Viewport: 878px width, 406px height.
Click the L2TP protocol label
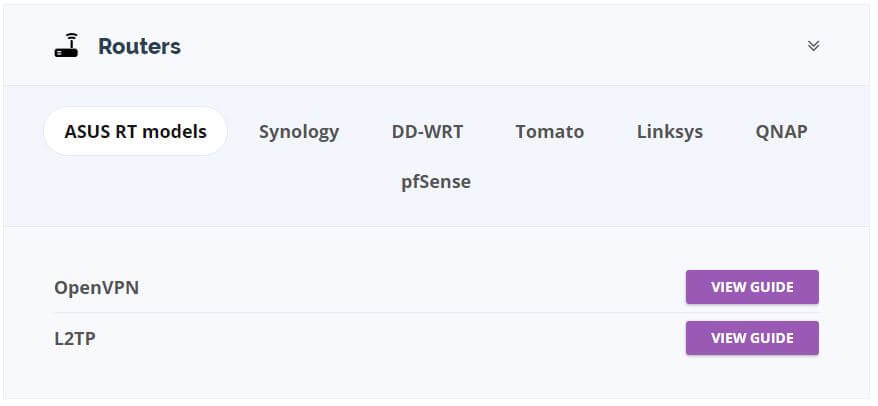(x=74, y=339)
